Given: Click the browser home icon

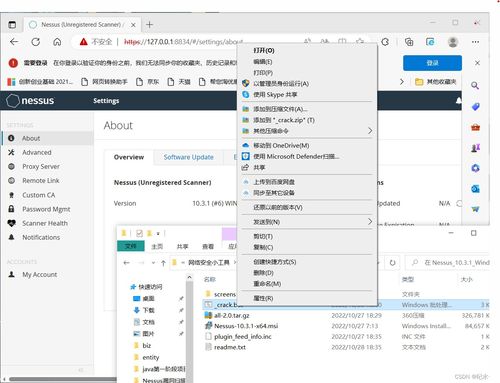Looking at the screenshot, I should (x=57, y=42).
